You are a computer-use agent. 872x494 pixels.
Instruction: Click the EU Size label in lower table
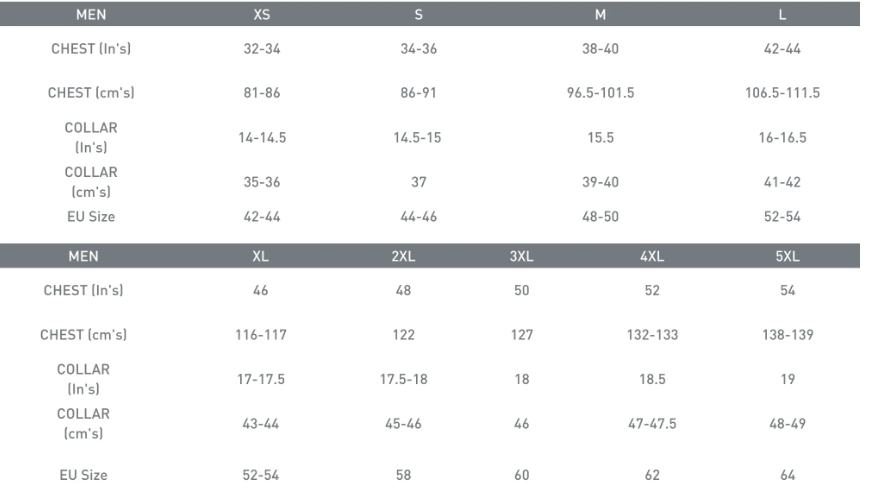click(83, 475)
